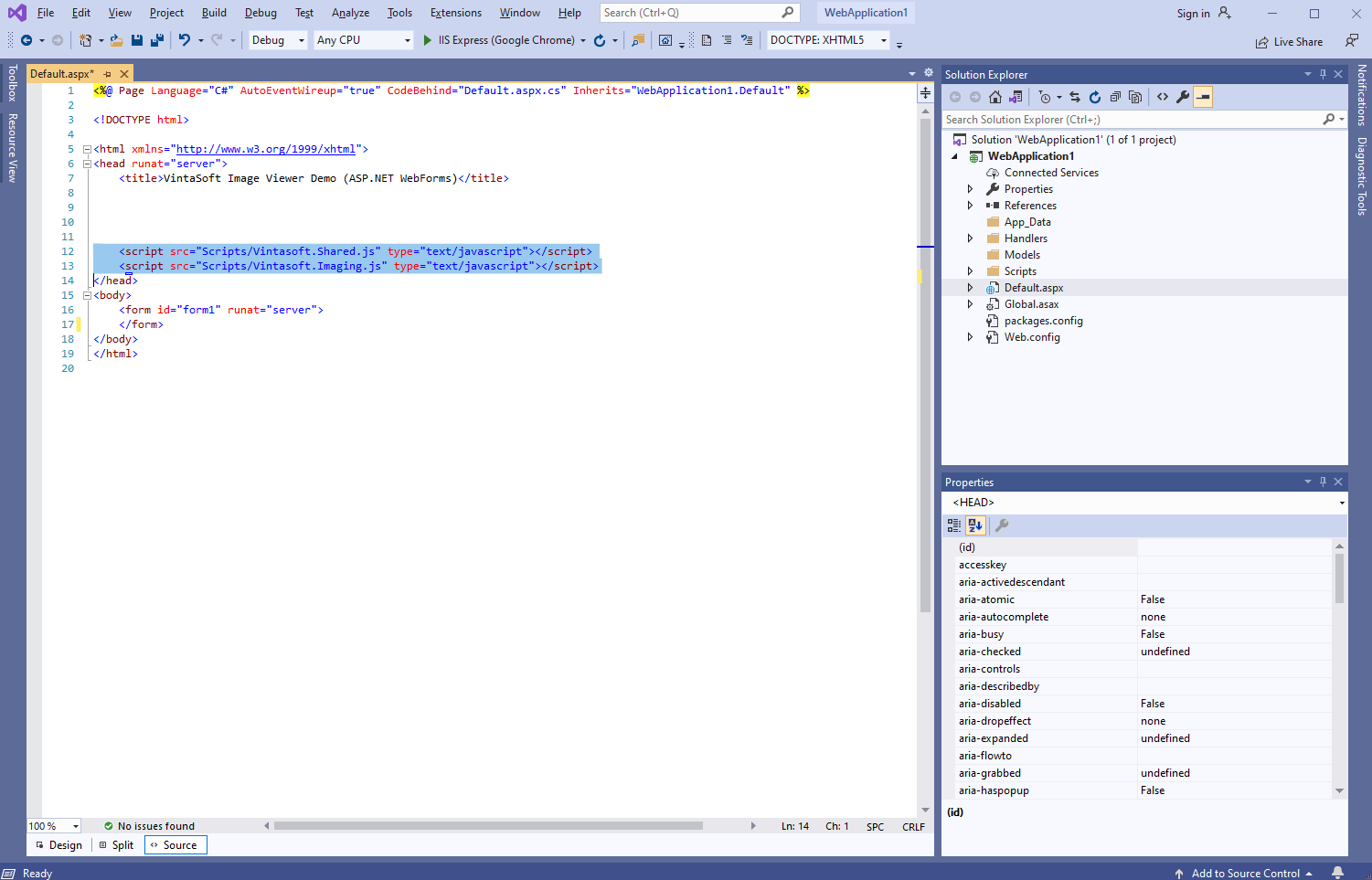Save Default.aspx with the Save icon
1372x880 pixels.
pyautogui.click(x=137, y=40)
